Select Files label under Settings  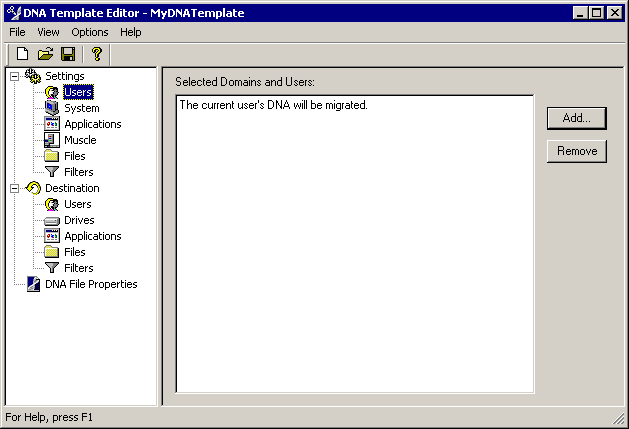[x=75, y=156]
